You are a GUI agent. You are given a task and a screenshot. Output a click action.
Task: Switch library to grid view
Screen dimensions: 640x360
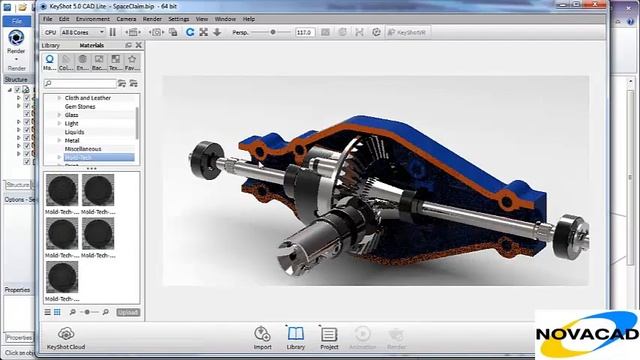(57, 312)
